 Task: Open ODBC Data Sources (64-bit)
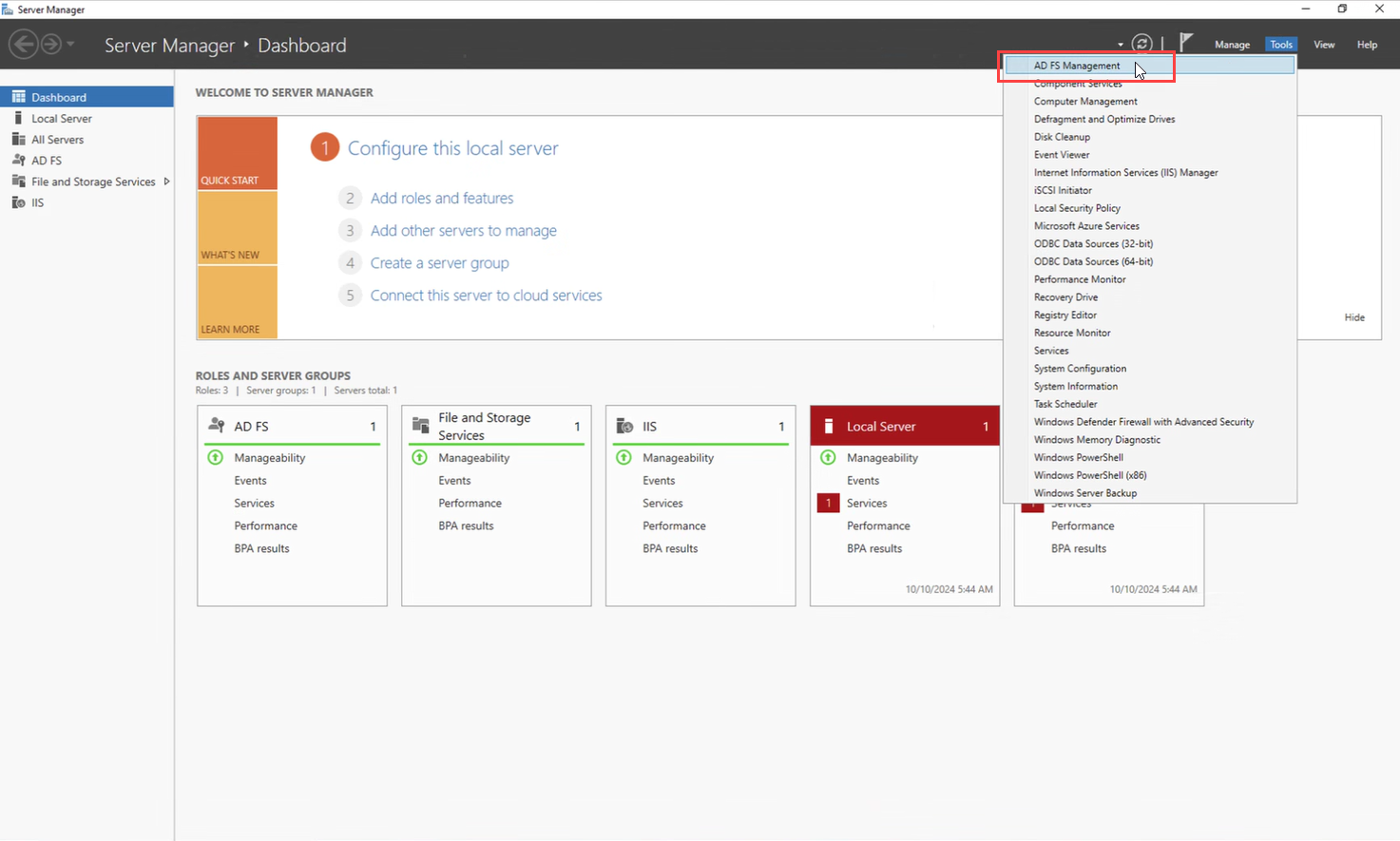coord(1150,261)
